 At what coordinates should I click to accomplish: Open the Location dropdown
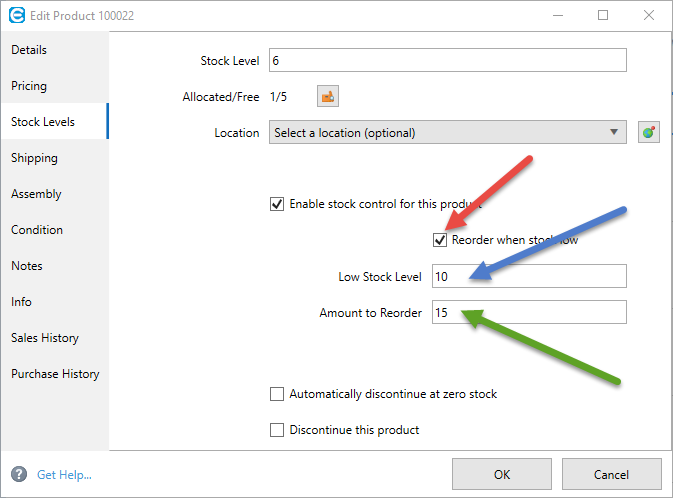click(x=447, y=132)
